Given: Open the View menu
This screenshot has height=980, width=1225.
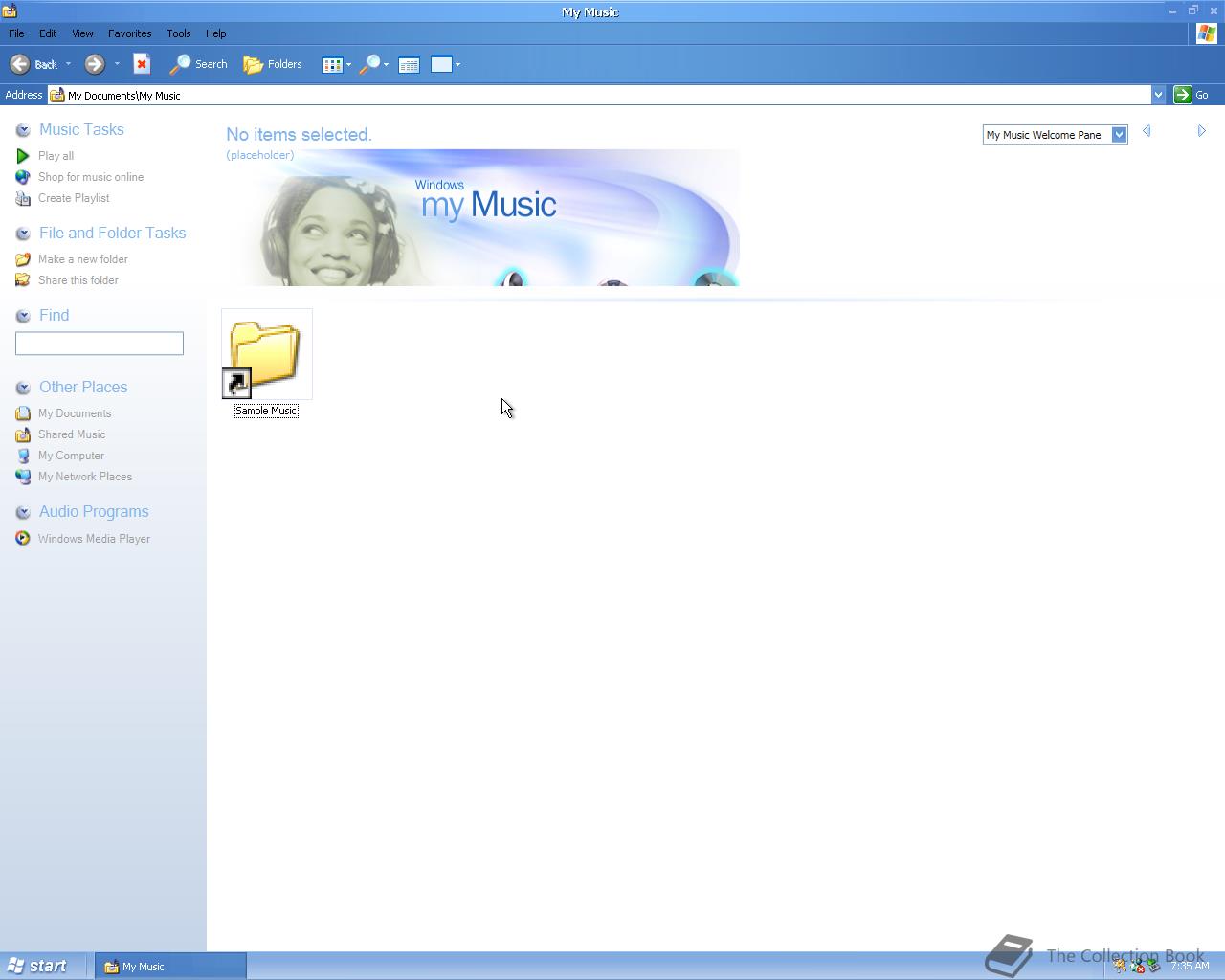Looking at the screenshot, I should coord(82,33).
